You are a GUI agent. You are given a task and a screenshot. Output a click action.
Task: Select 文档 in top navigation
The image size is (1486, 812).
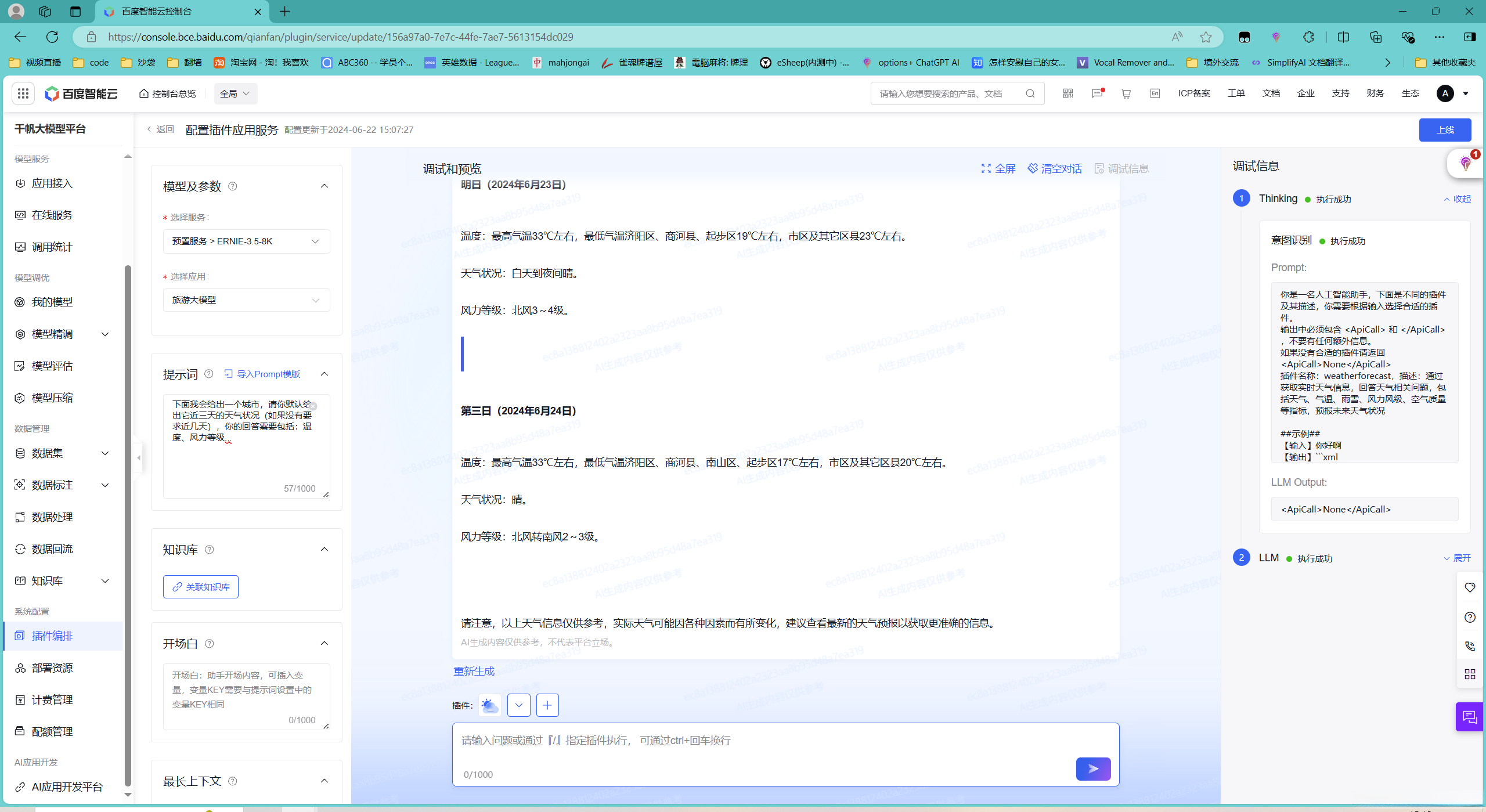pos(1271,93)
